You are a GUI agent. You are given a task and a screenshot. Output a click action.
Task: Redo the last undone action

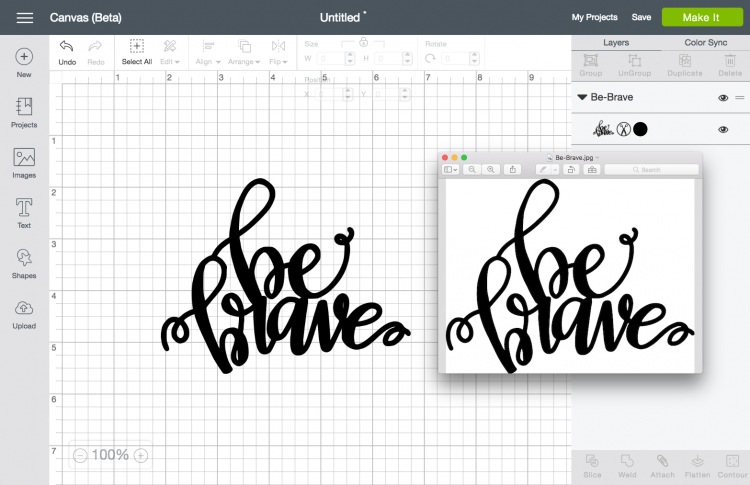[96, 53]
